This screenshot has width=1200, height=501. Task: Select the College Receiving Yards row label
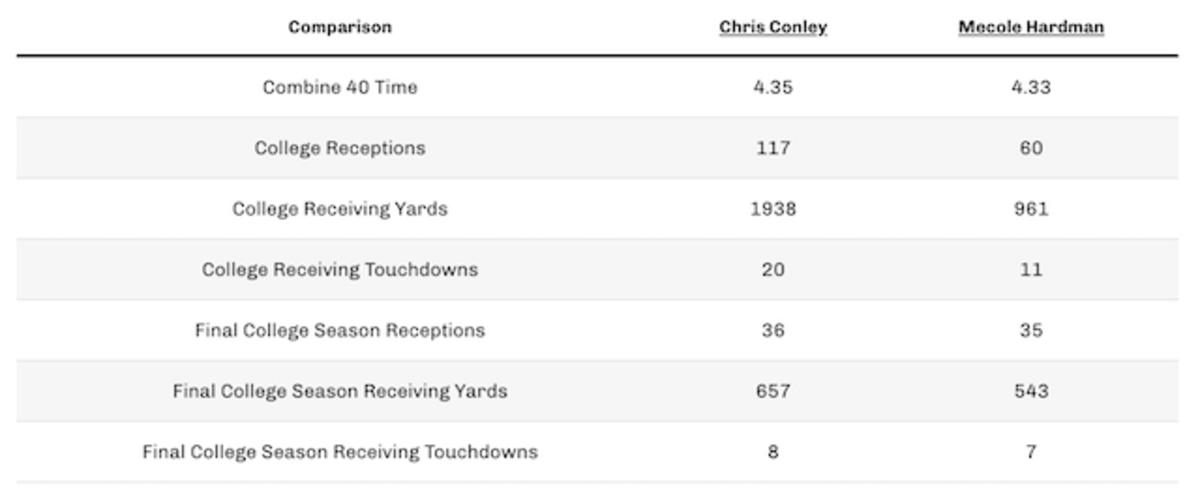tap(340, 209)
